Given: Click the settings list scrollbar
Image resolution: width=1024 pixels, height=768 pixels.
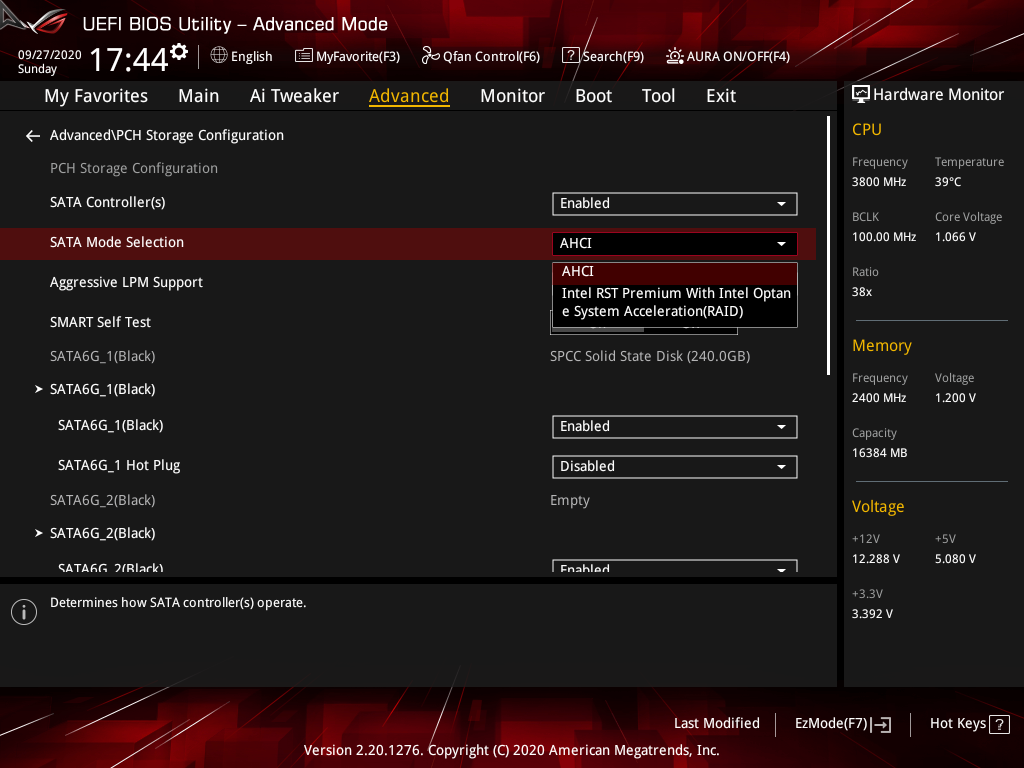Looking at the screenshot, I should point(828,246).
